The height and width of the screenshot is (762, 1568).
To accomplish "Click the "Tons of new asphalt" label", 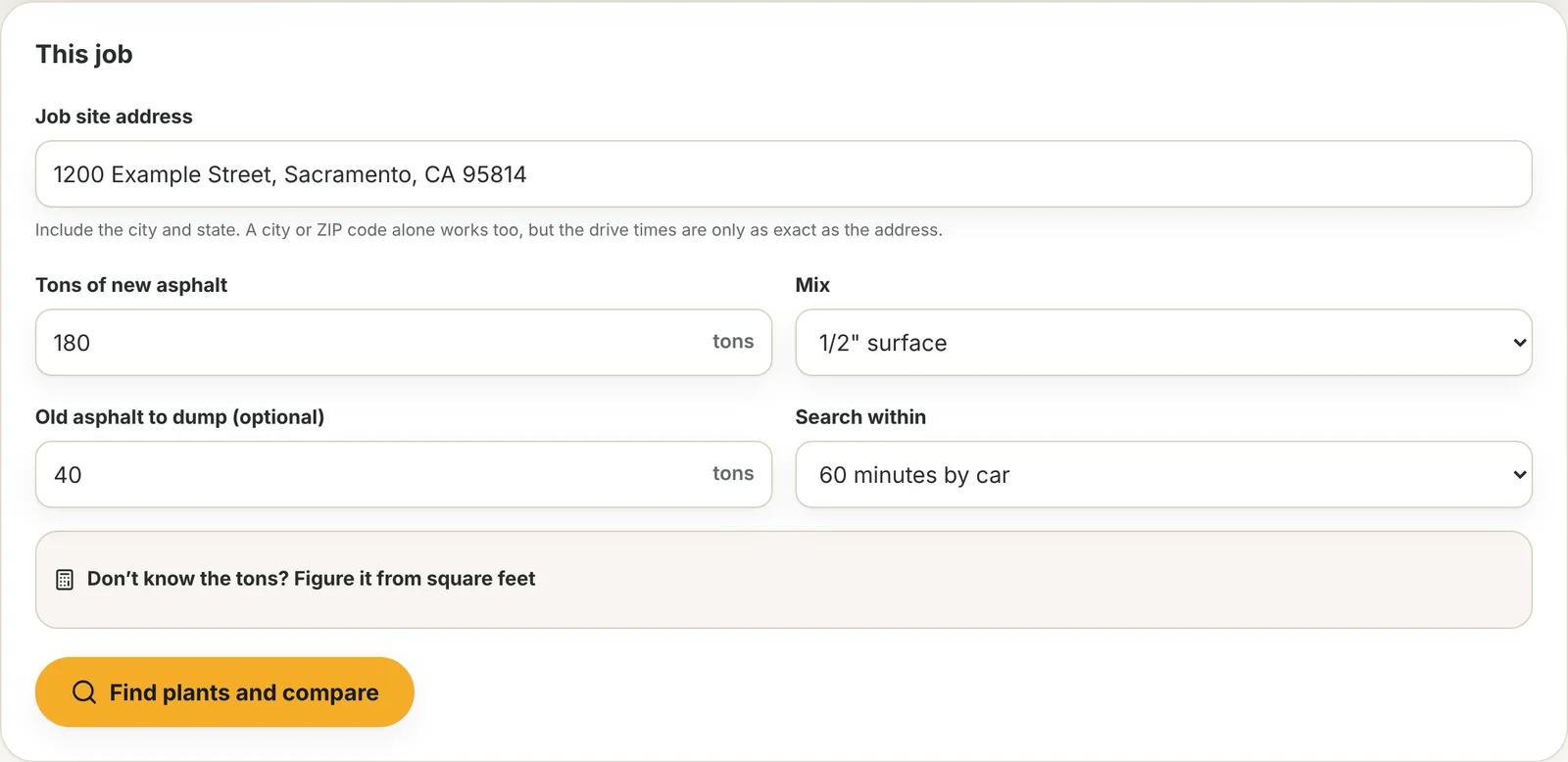I will (131, 285).
